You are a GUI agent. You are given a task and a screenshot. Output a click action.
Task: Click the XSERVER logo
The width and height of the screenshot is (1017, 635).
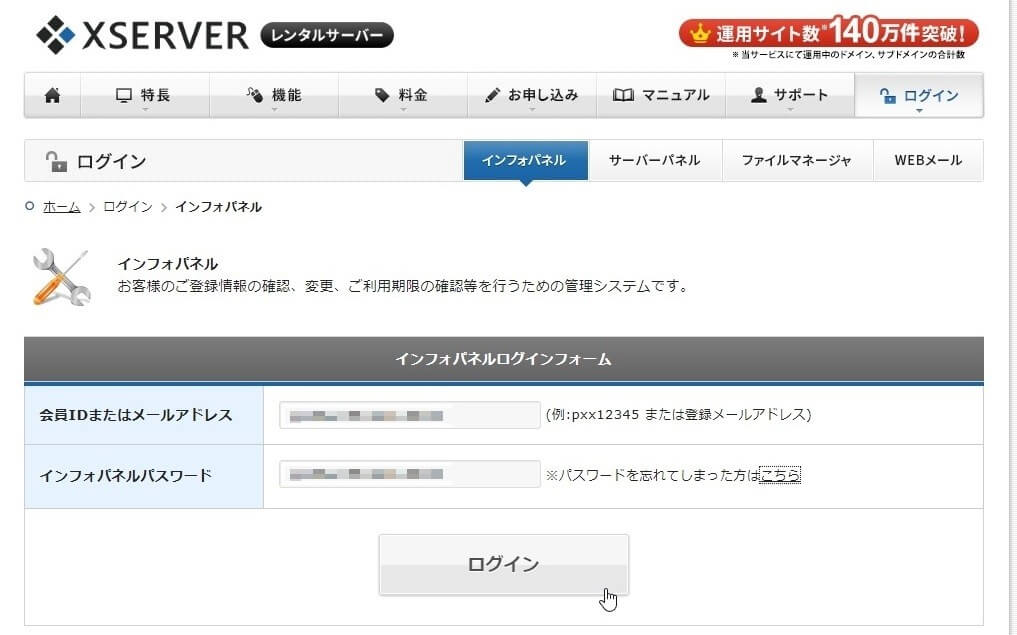click(142, 36)
